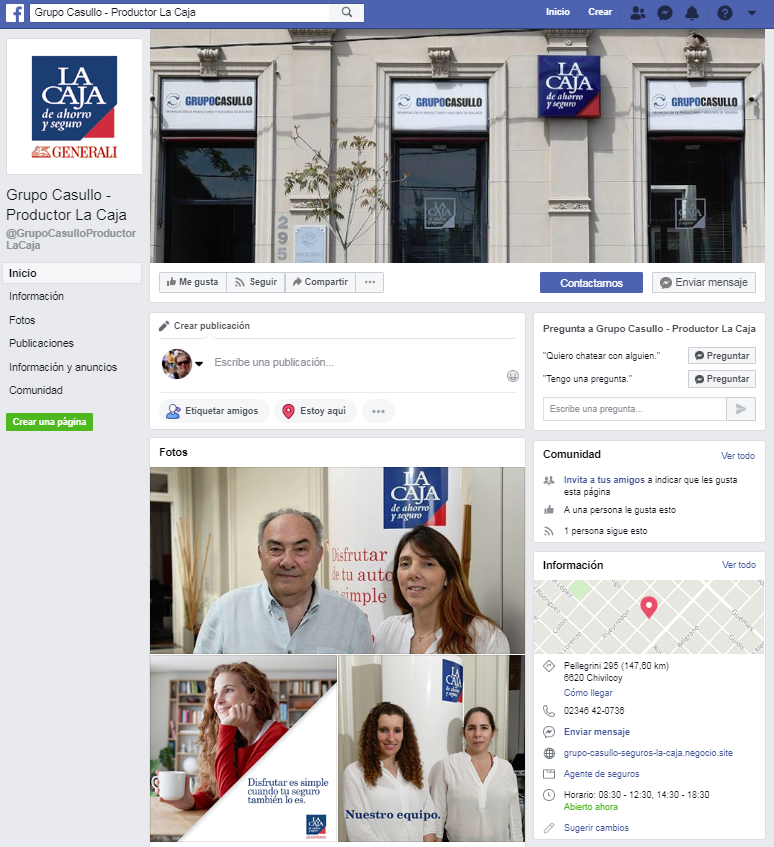Open Fotos in the sidebar
774x847 pixels.
(x=22, y=320)
